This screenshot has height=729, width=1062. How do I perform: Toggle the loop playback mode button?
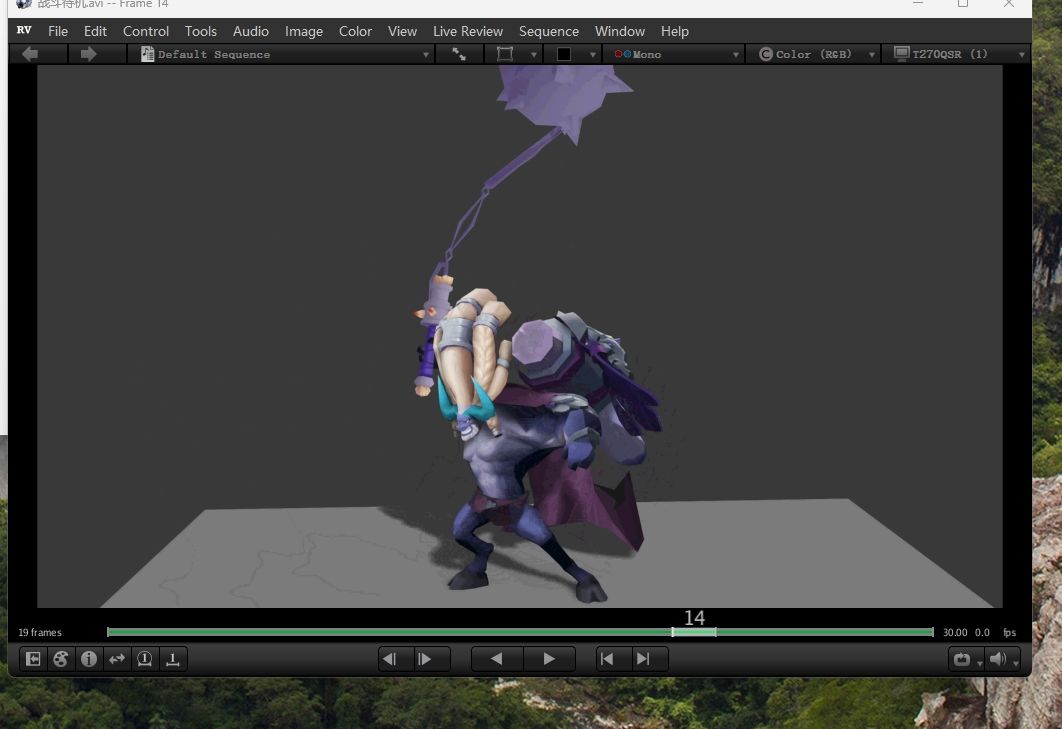[x=962, y=659]
